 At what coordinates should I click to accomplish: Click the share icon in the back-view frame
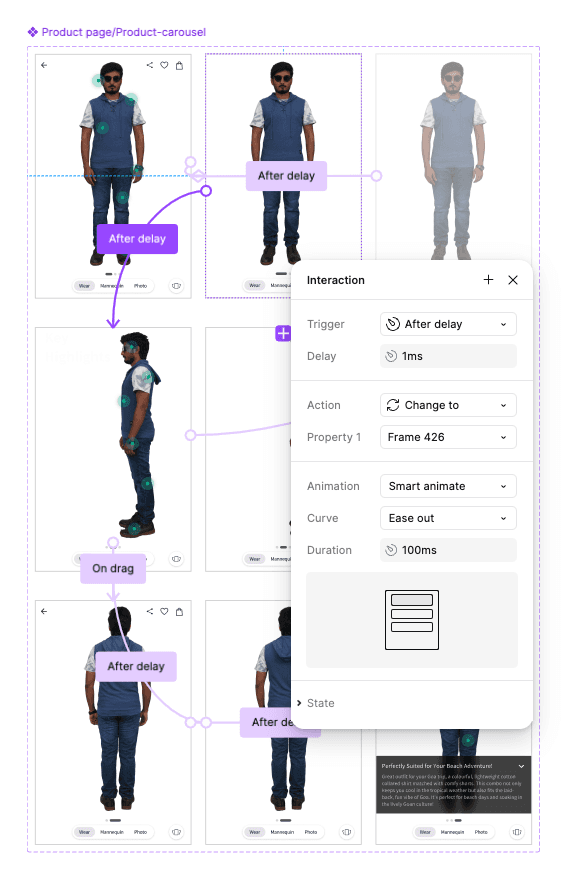pos(149,611)
